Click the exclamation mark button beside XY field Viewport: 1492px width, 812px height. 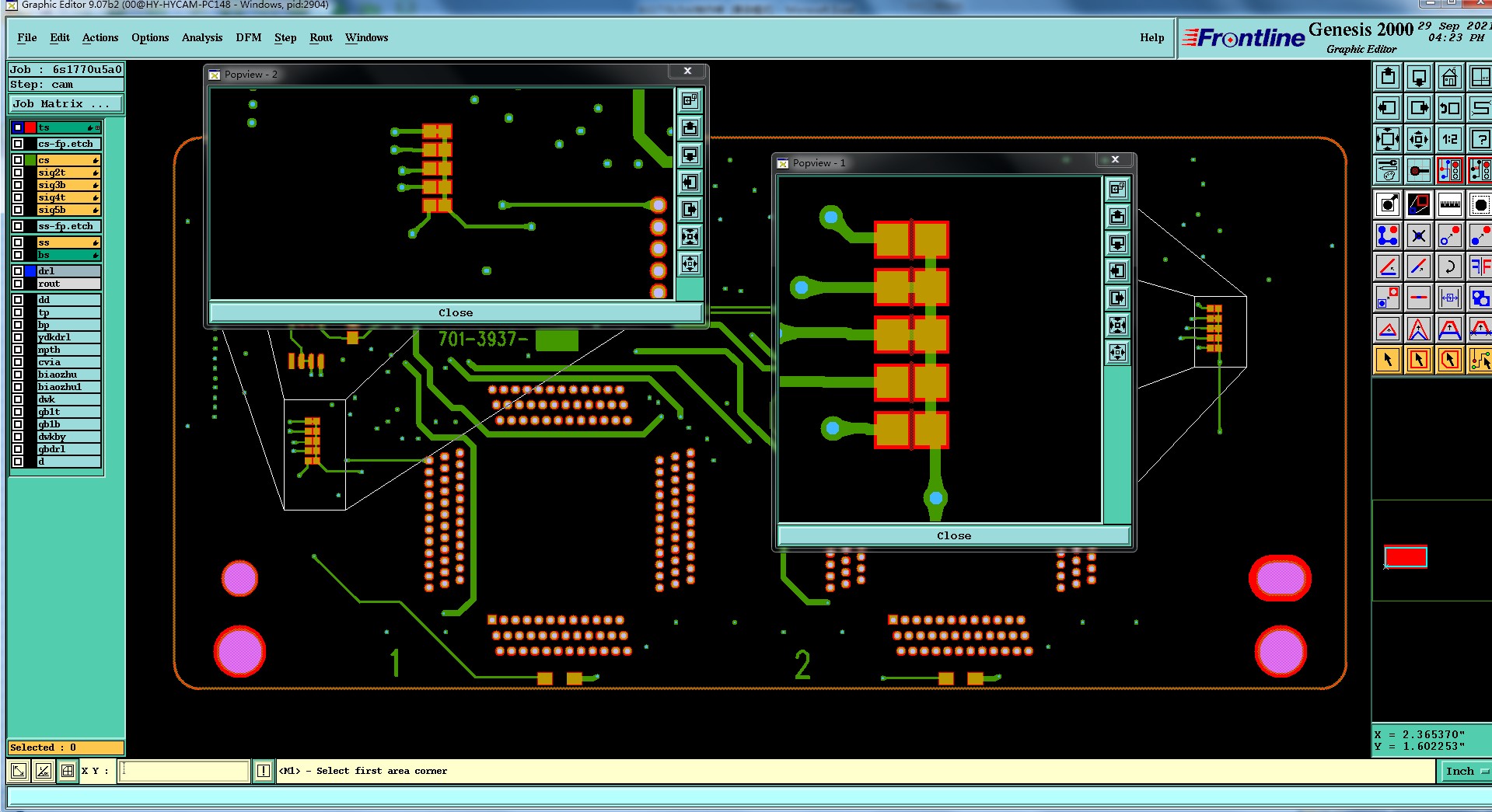click(264, 771)
